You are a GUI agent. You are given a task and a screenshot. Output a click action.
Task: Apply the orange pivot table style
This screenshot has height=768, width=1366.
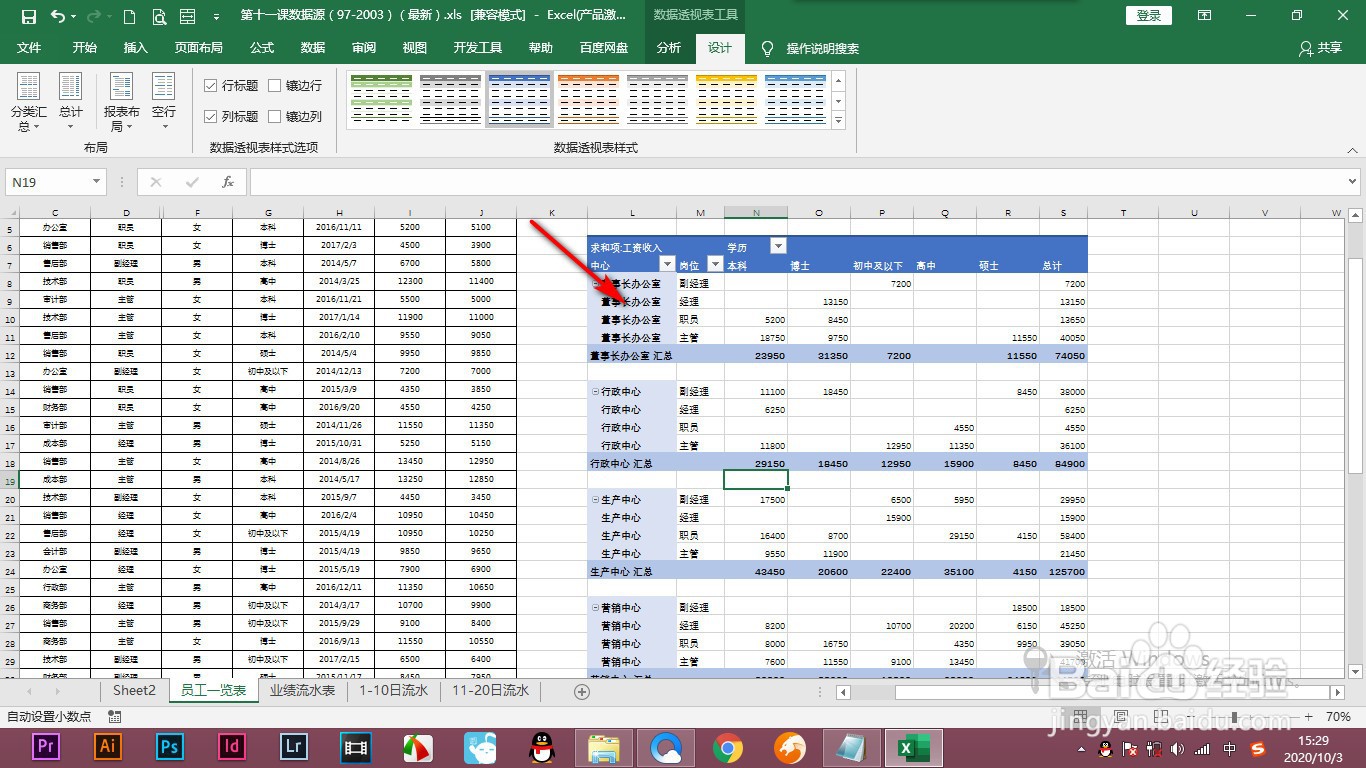coord(589,98)
